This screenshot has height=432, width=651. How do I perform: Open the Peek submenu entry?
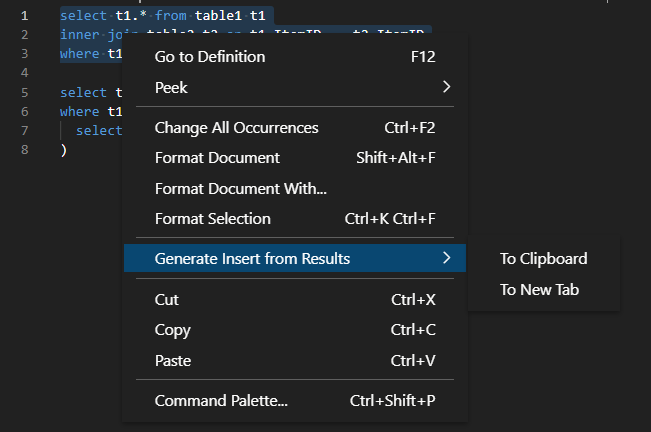pos(171,87)
